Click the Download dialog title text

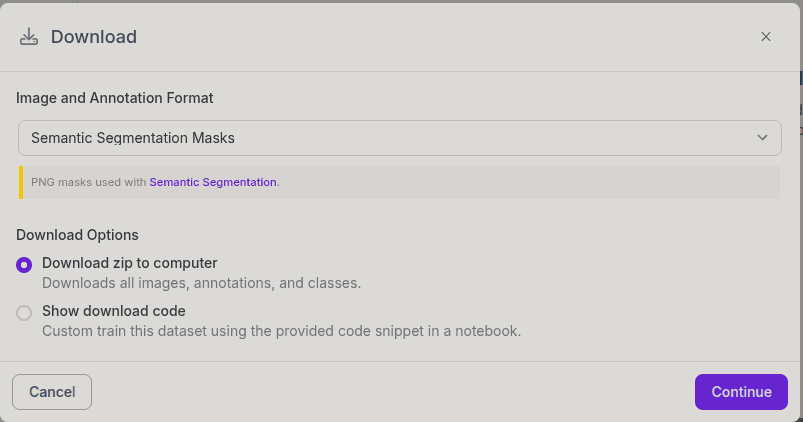click(94, 37)
